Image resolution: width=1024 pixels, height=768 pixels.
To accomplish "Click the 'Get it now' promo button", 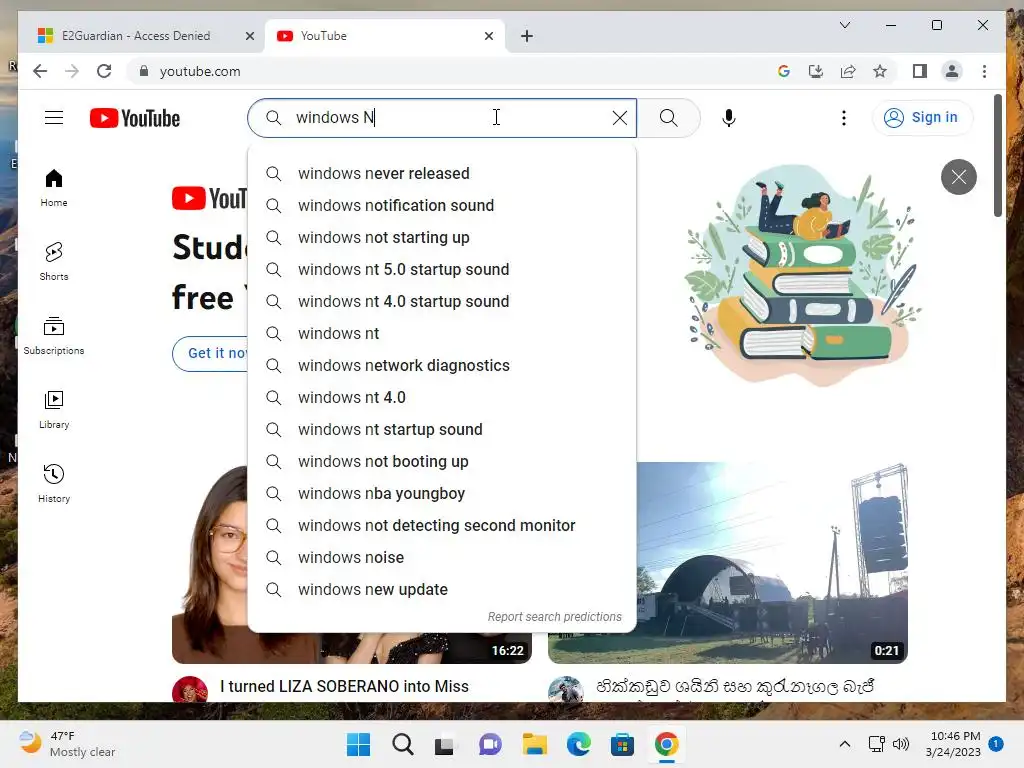I will click(211, 353).
